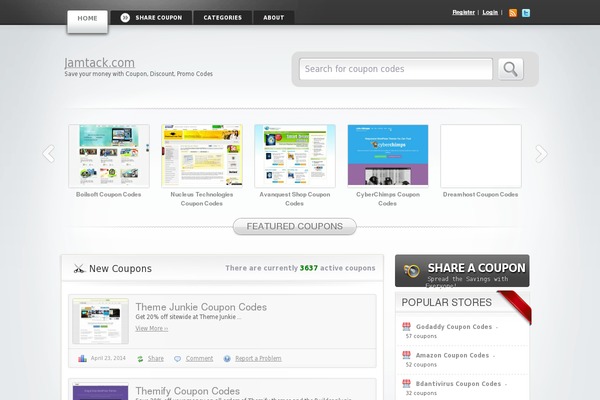Advance carousel with right arrow
Viewport: 600px width, 400px height.
[541, 153]
